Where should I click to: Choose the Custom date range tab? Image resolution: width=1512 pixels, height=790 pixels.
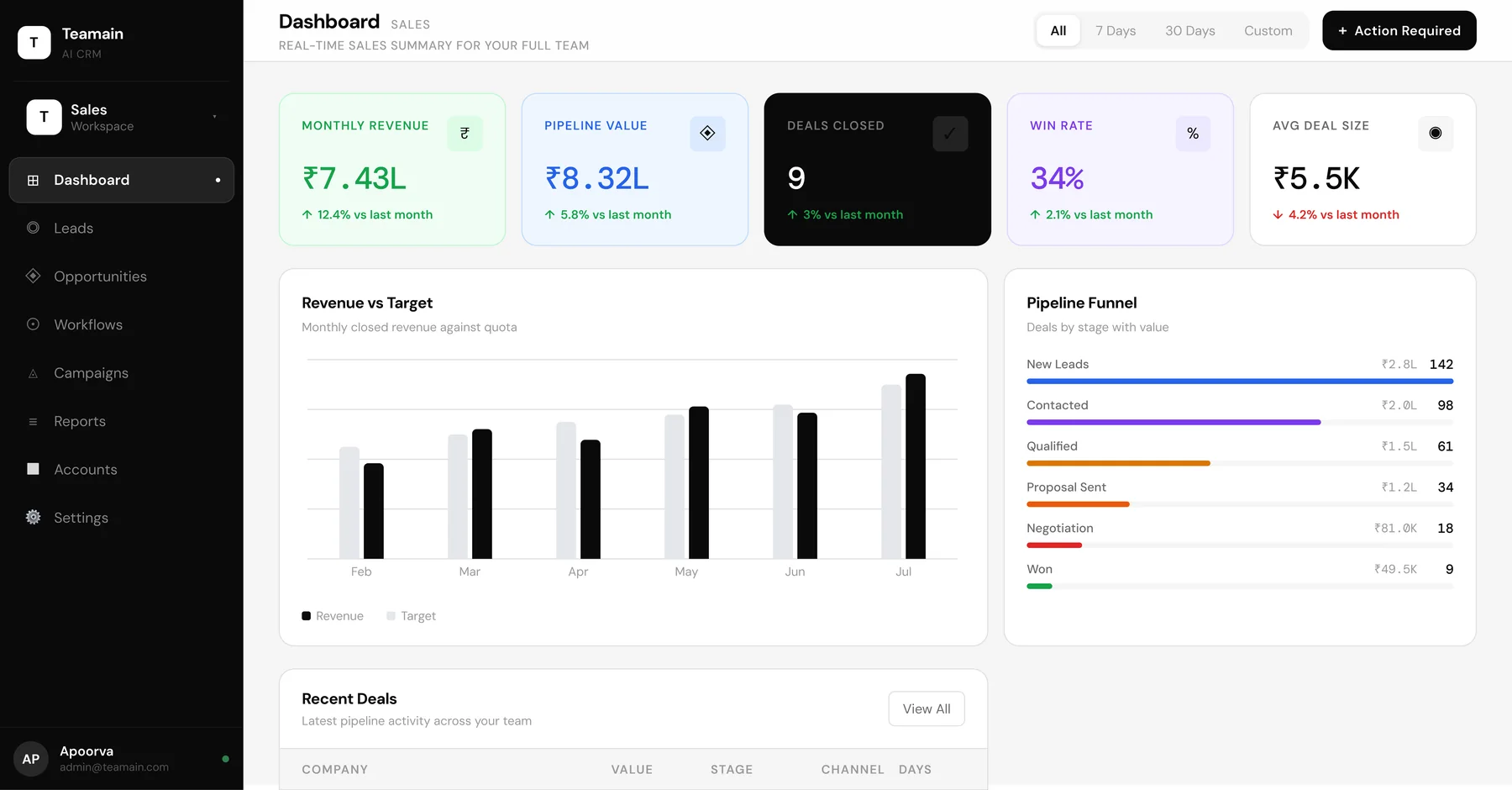point(1268,30)
